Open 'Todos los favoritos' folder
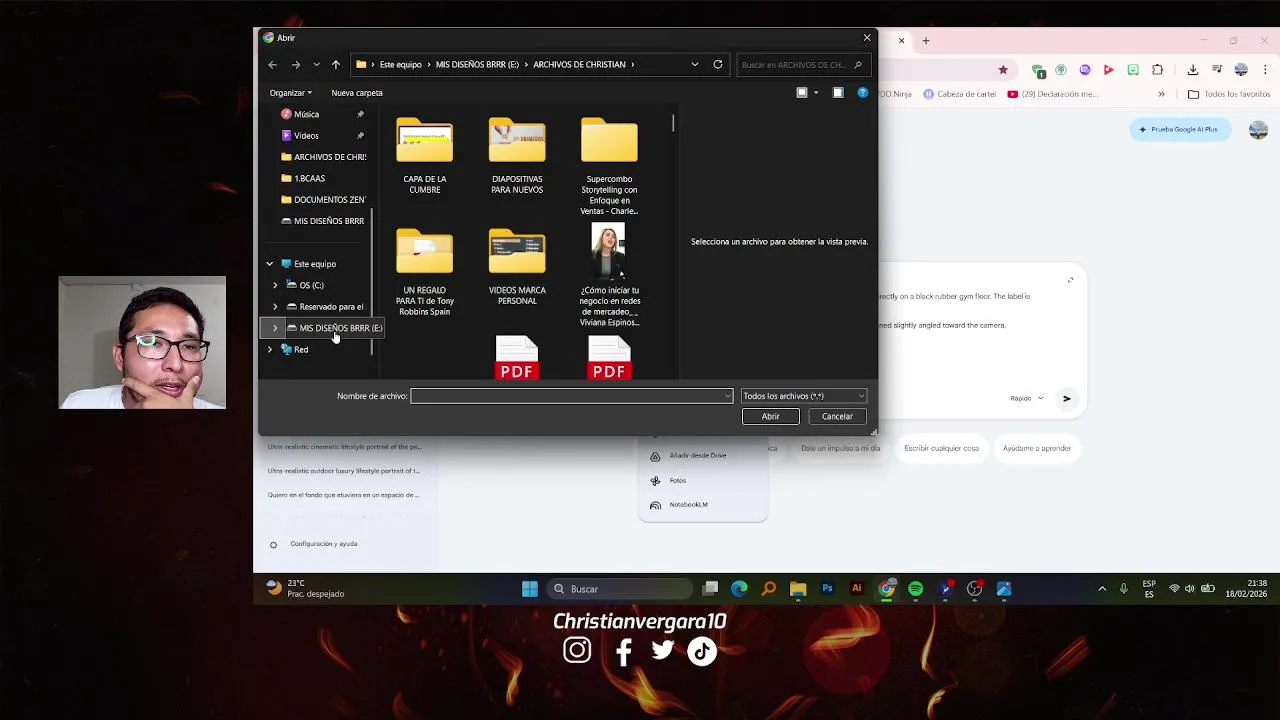The height and width of the screenshot is (720, 1280). tap(1229, 94)
